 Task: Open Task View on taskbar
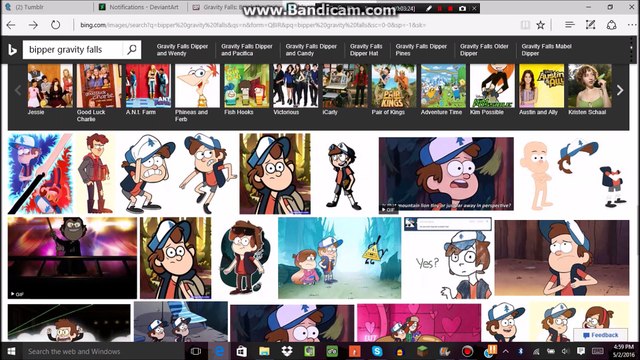[196, 351]
